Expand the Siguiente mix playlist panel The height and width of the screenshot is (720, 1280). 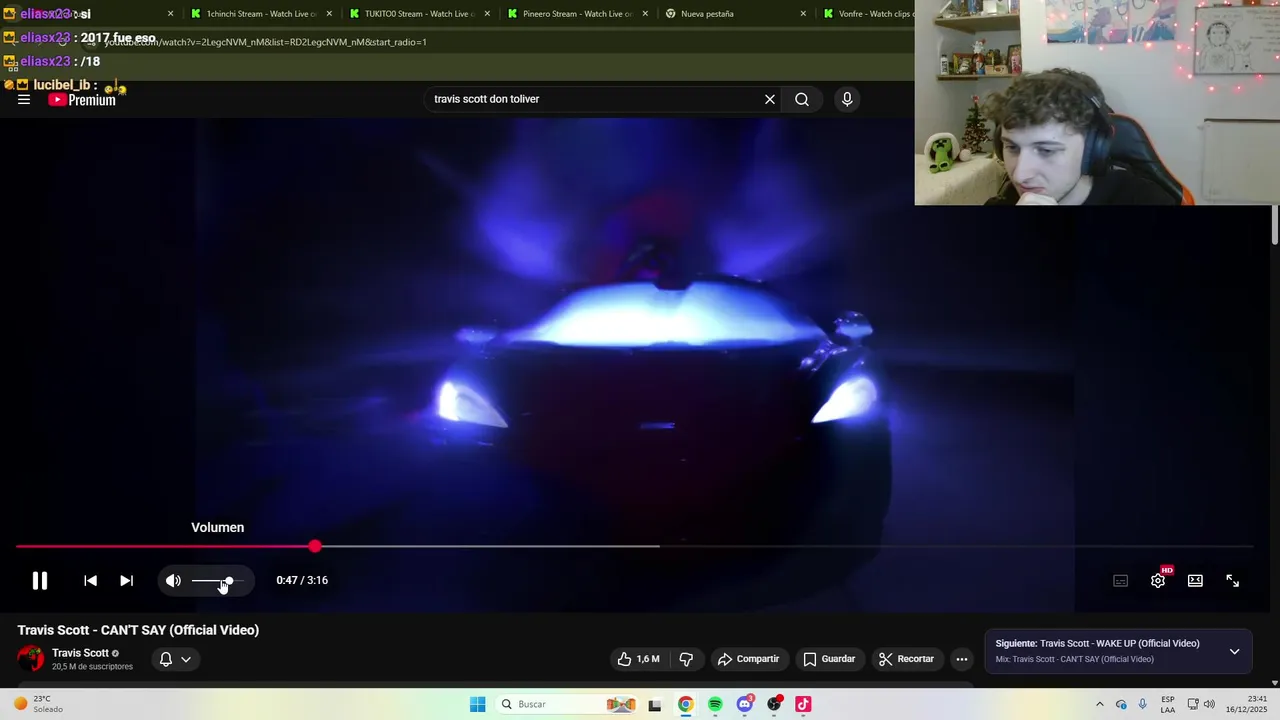coord(1234,651)
